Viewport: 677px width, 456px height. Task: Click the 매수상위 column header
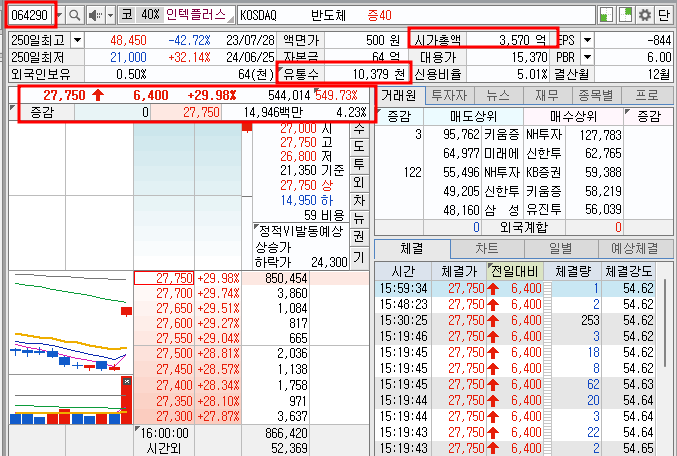pos(573,116)
